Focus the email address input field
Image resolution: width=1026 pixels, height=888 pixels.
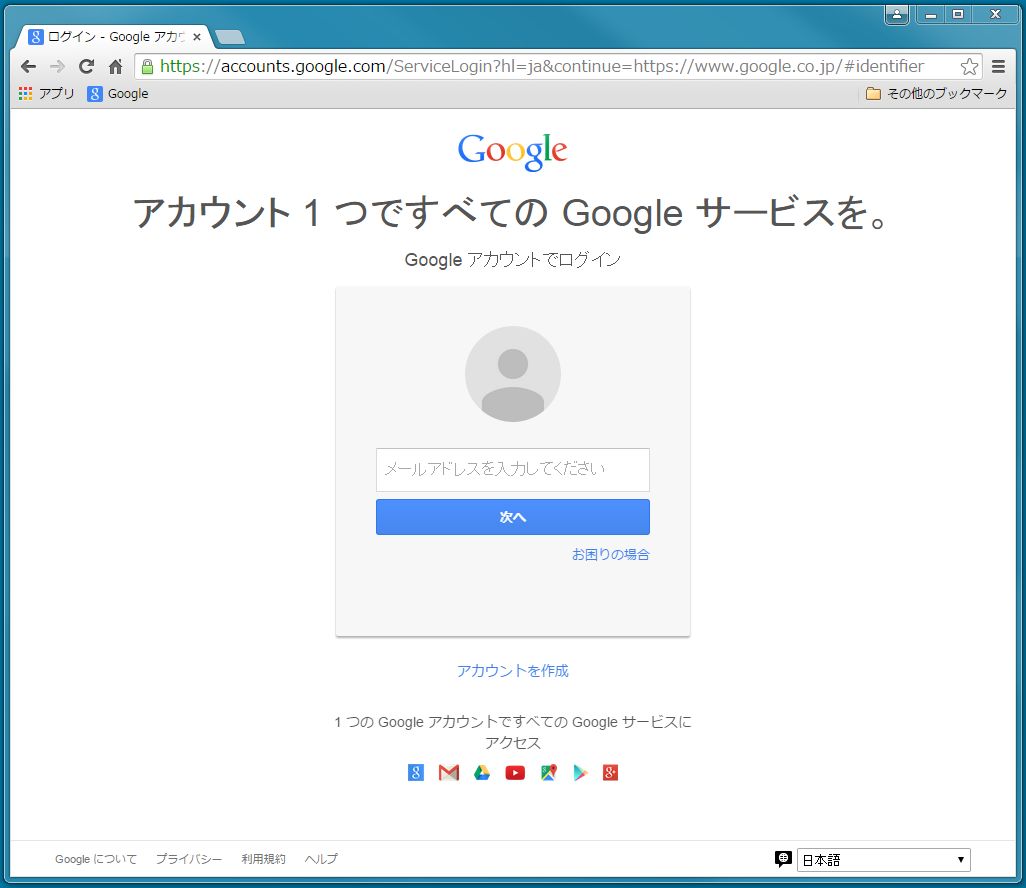pos(513,470)
